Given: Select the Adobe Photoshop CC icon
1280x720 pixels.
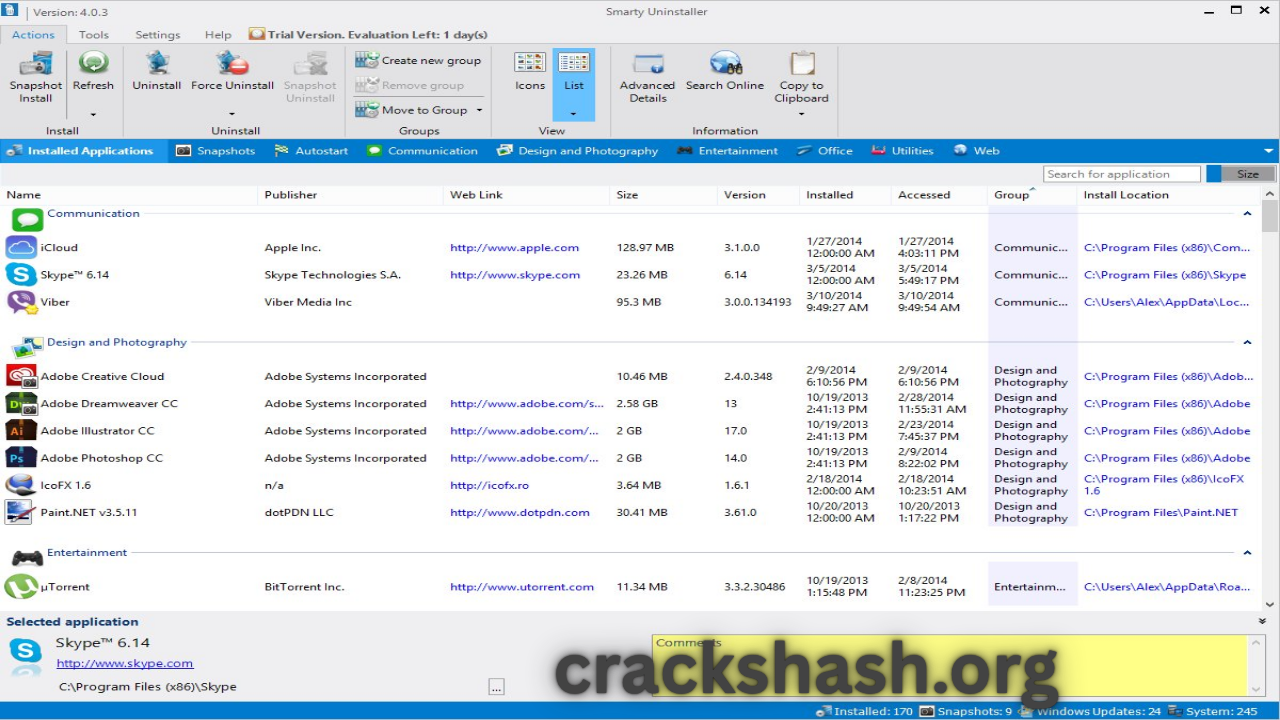Looking at the screenshot, I should pos(21,457).
